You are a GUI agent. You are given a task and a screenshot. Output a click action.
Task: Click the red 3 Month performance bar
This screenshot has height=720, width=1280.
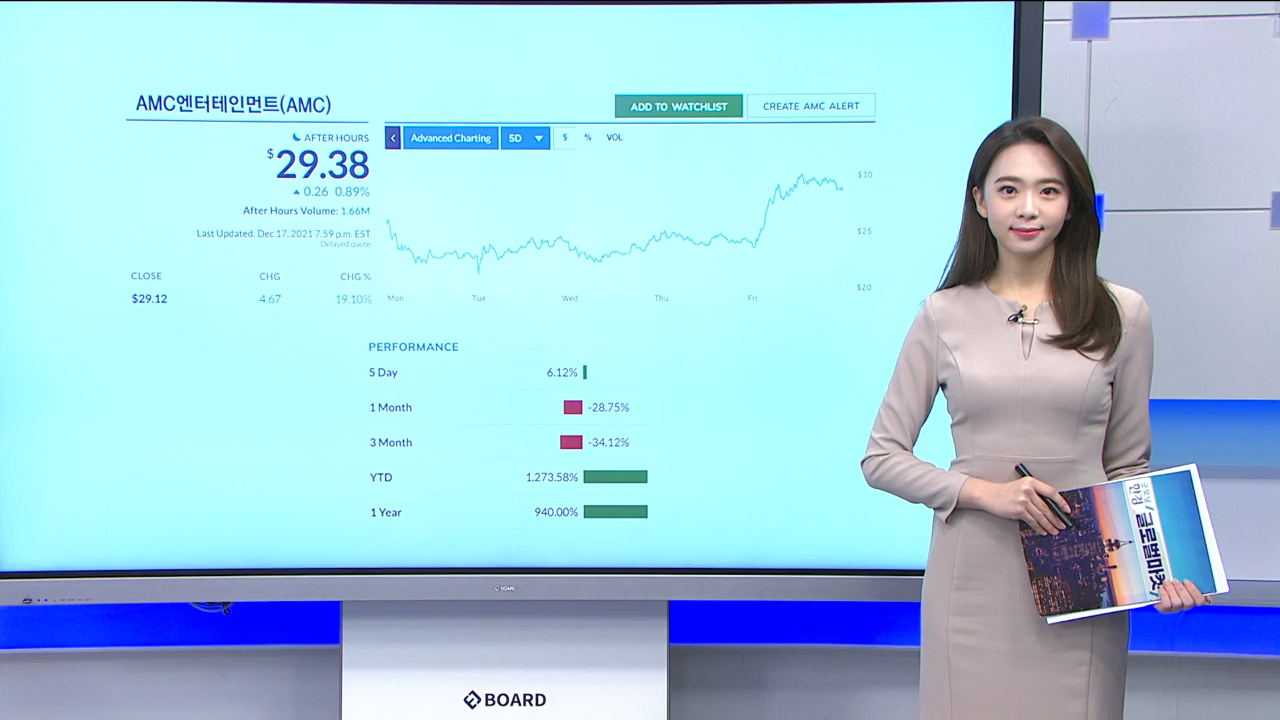coord(571,442)
